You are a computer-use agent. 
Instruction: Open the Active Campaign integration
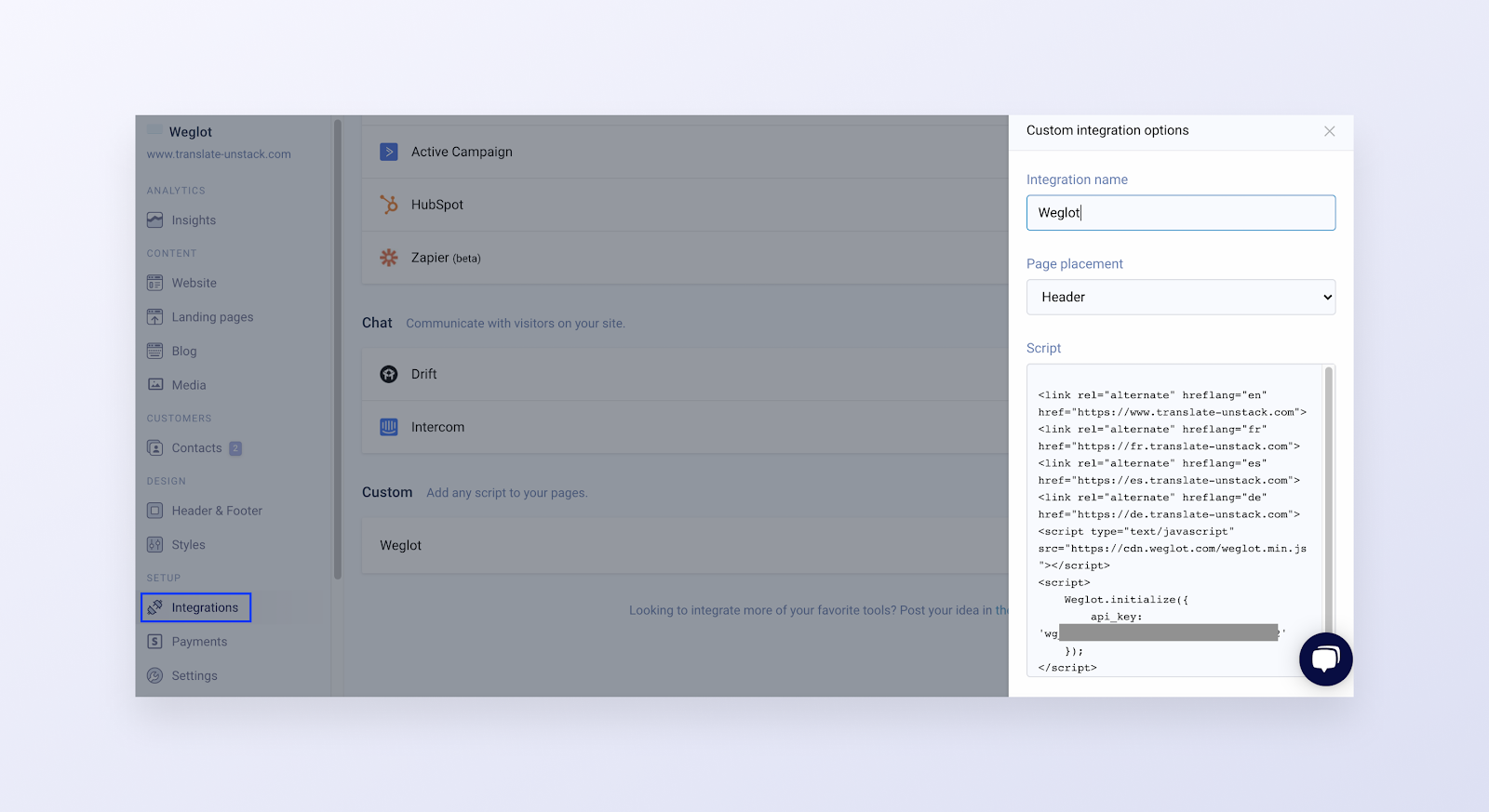tap(685, 152)
